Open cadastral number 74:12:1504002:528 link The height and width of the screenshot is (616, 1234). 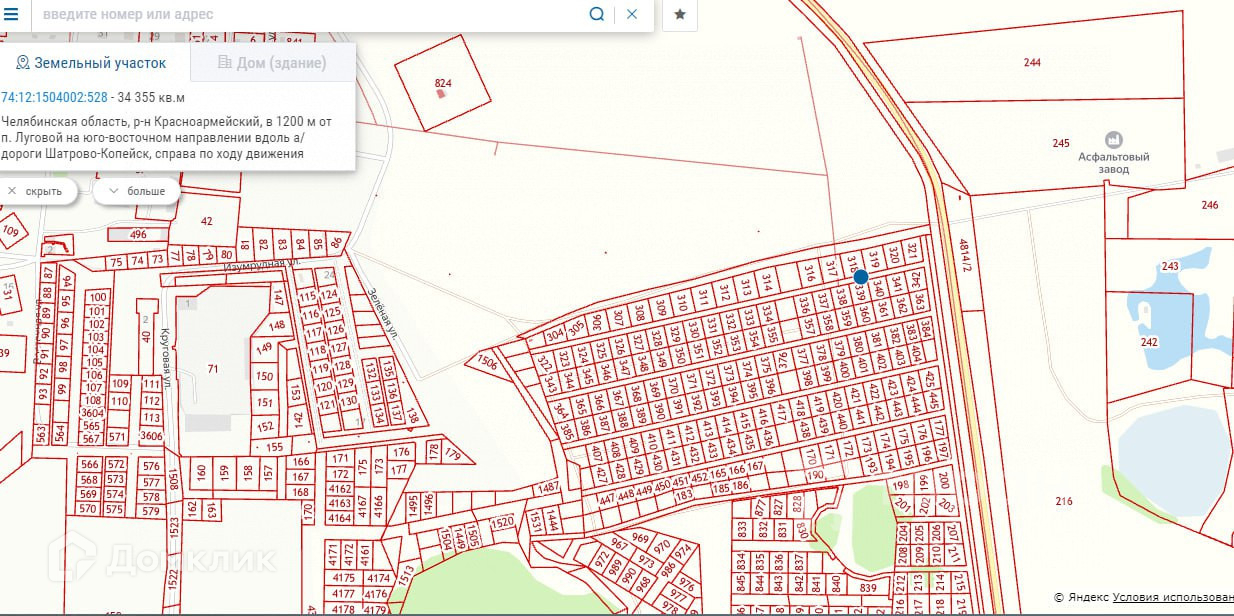[54, 97]
